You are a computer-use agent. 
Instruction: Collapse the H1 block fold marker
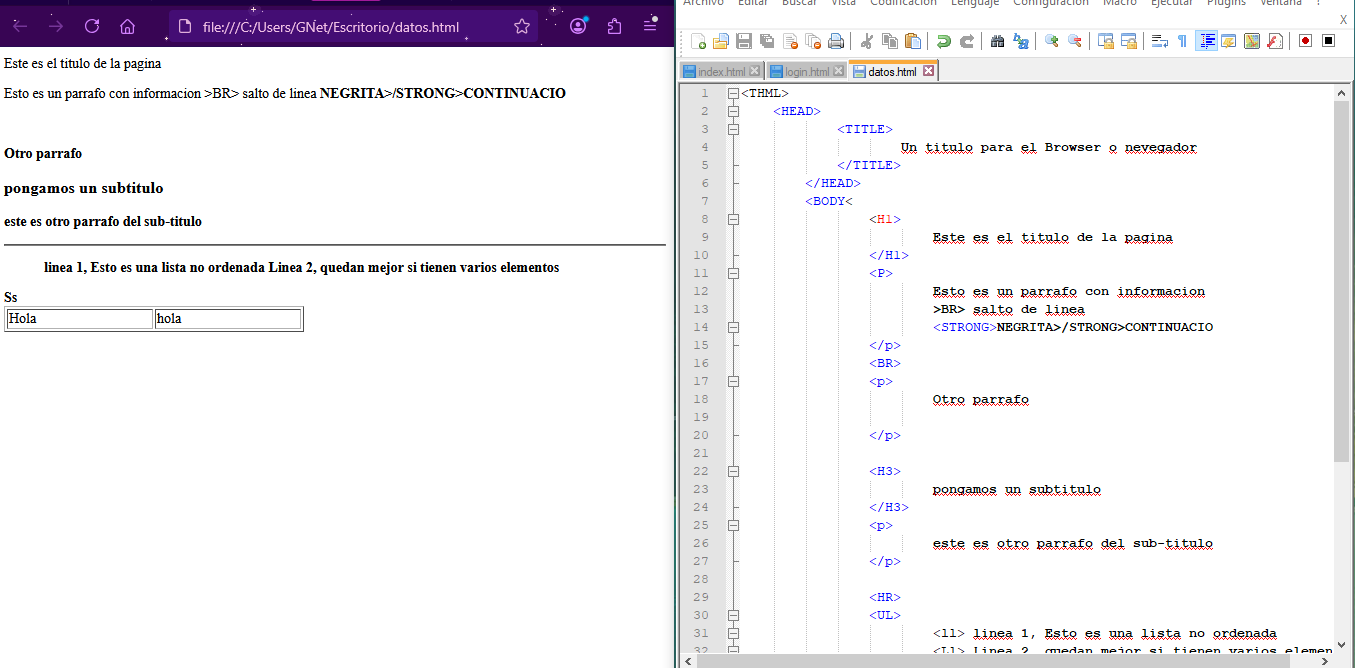[734, 219]
